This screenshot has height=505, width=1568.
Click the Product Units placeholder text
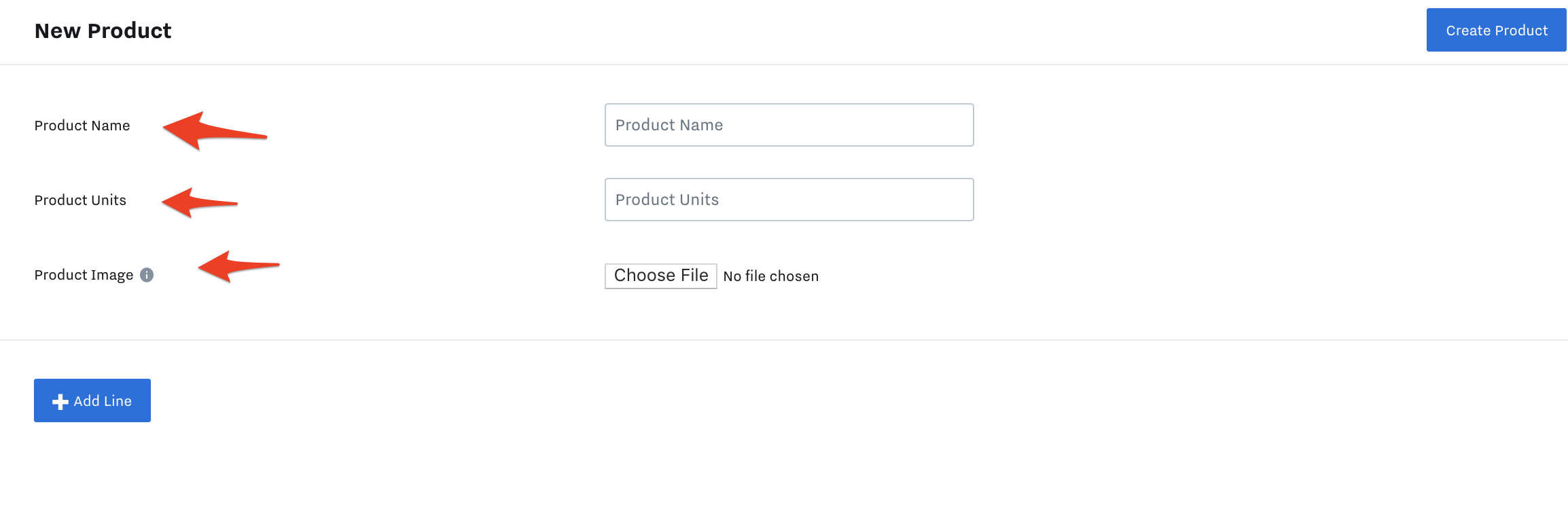click(x=667, y=200)
